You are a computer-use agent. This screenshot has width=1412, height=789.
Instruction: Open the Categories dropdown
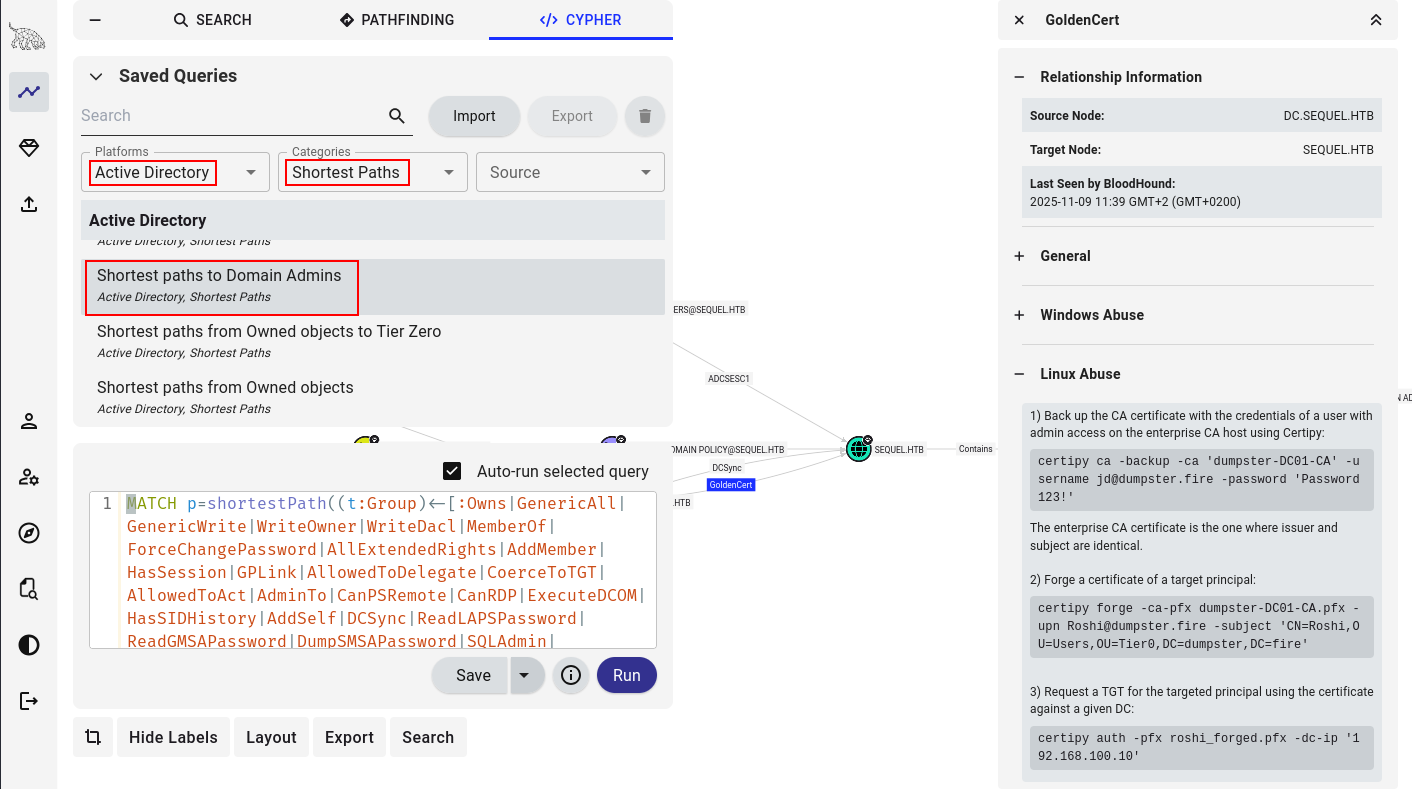pos(373,172)
